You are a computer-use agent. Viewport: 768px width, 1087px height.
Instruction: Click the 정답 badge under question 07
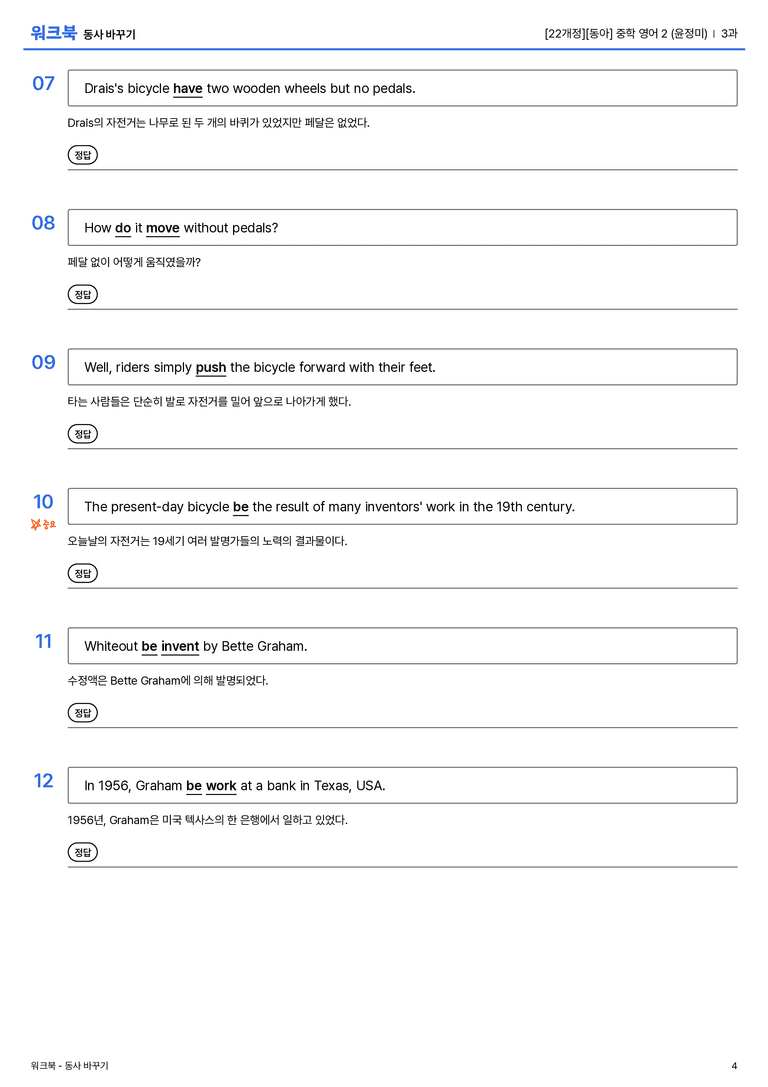[82, 155]
